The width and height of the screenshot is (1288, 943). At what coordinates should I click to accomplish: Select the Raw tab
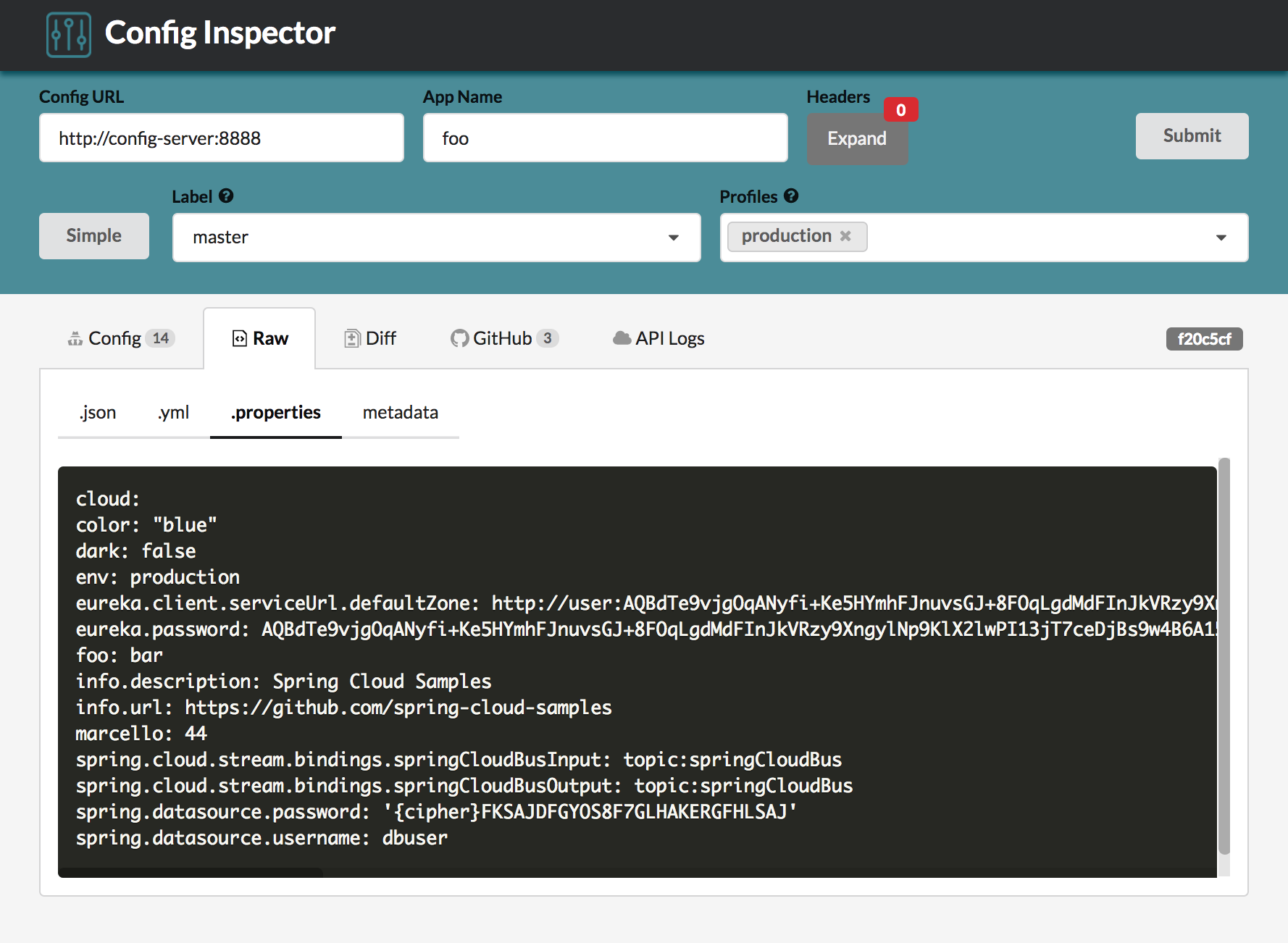[x=259, y=338]
